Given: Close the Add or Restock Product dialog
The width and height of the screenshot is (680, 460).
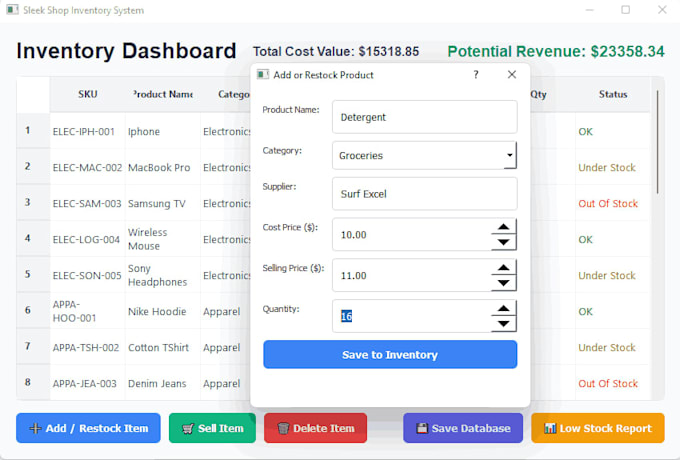Looking at the screenshot, I should coord(512,75).
